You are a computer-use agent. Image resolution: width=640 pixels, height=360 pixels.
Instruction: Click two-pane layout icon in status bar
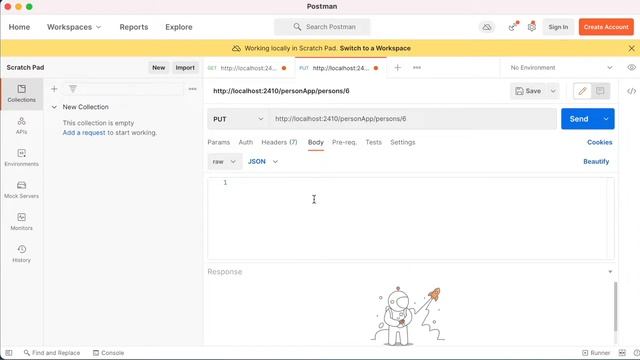pos(622,353)
